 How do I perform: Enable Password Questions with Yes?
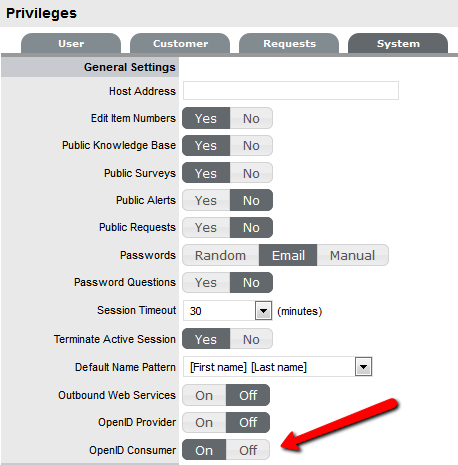(x=206, y=283)
